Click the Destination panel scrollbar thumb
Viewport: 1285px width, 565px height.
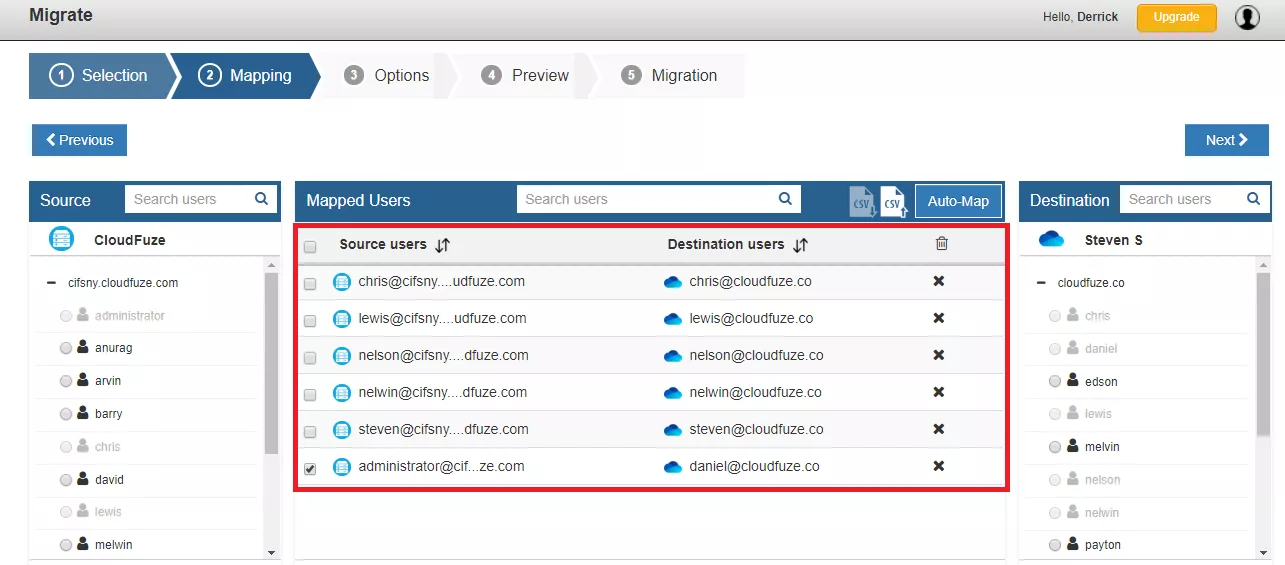coord(1262,354)
